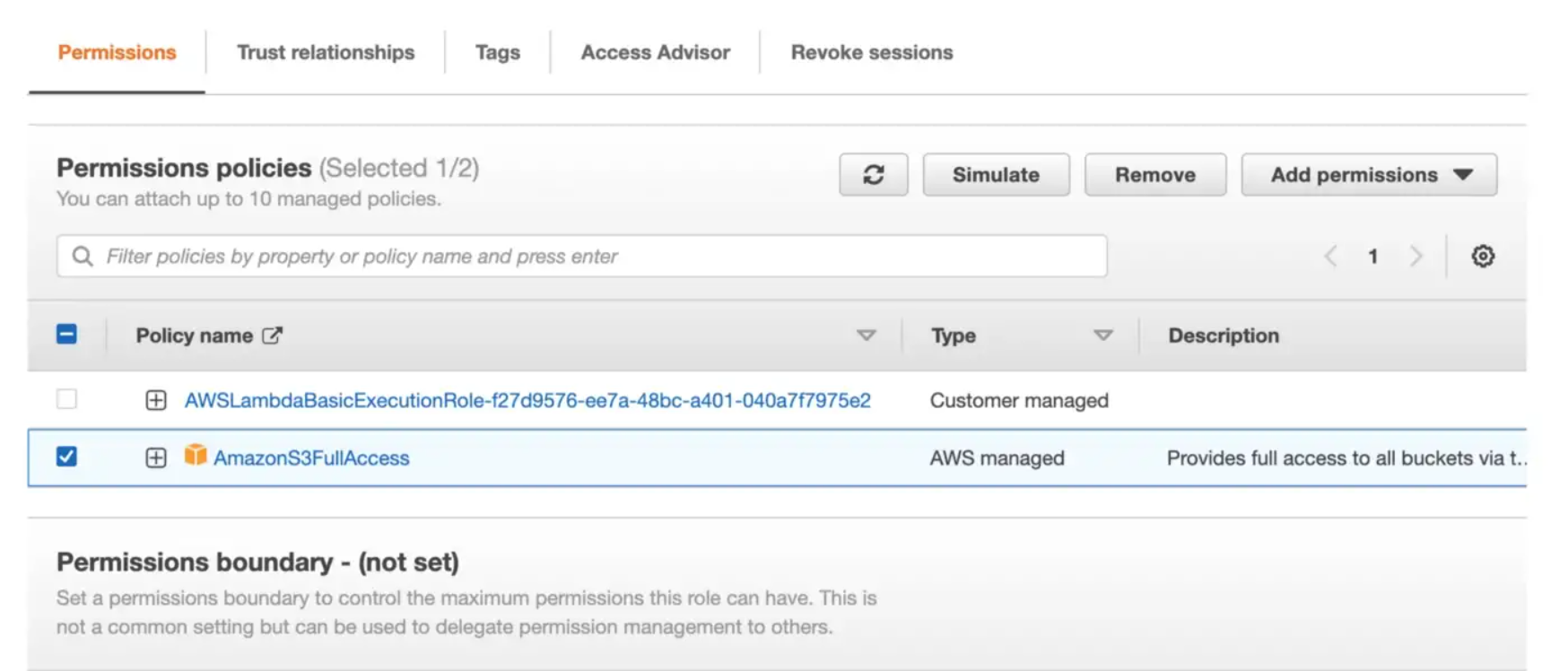The width and height of the screenshot is (1568, 671).
Task: Click the Simulate button
Action: (x=996, y=175)
